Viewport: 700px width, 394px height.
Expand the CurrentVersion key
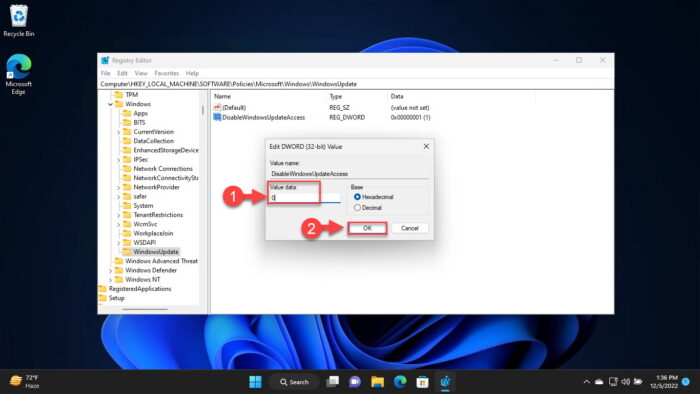click(118, 132)
